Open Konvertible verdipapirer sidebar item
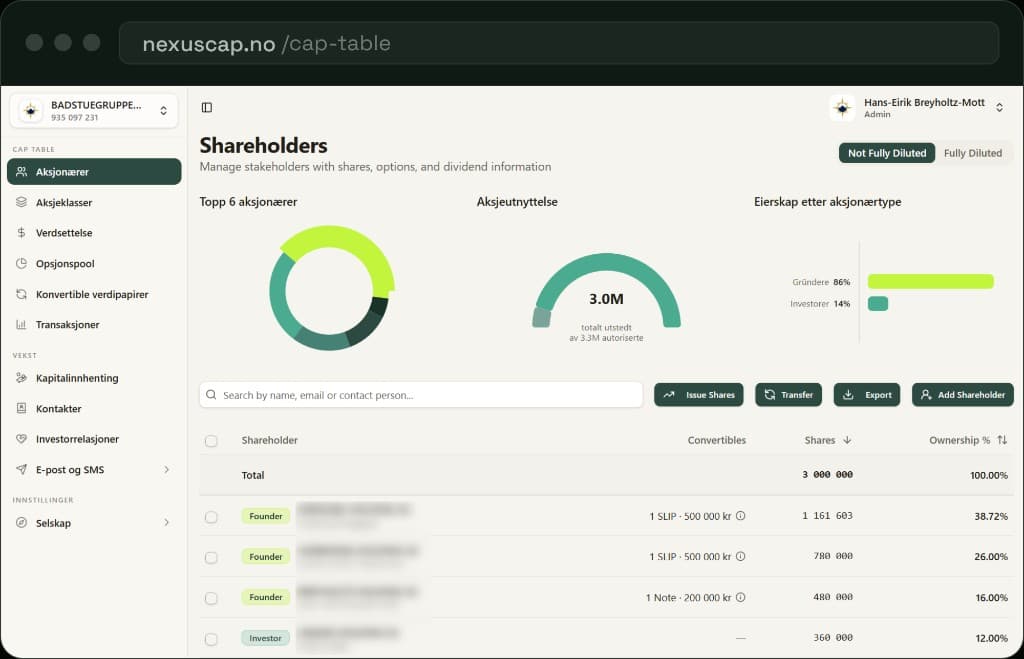The width and height of the screenshot is (1024, 659). pos(93,294)
